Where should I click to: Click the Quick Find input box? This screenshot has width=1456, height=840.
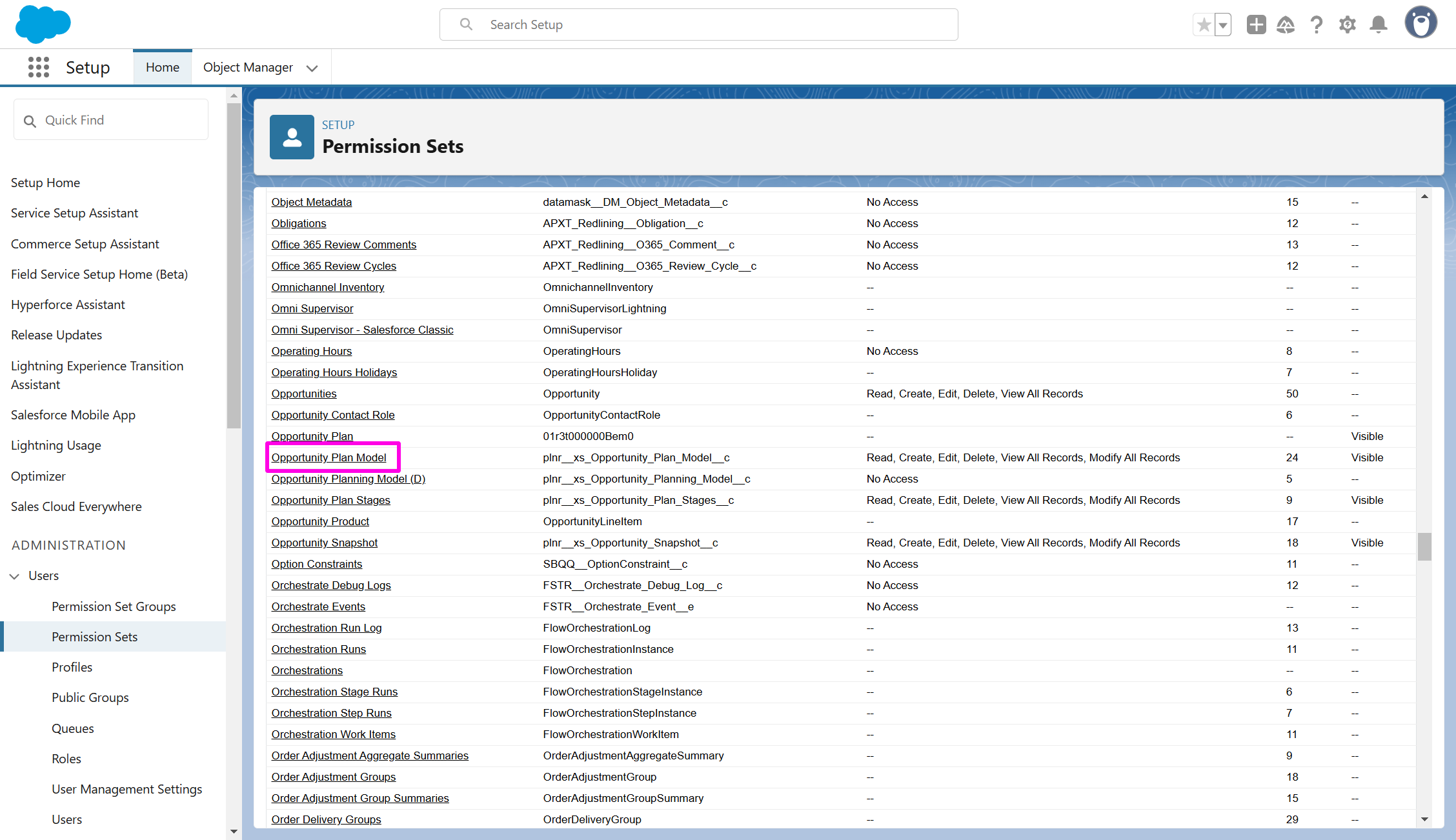click(111, 120)
